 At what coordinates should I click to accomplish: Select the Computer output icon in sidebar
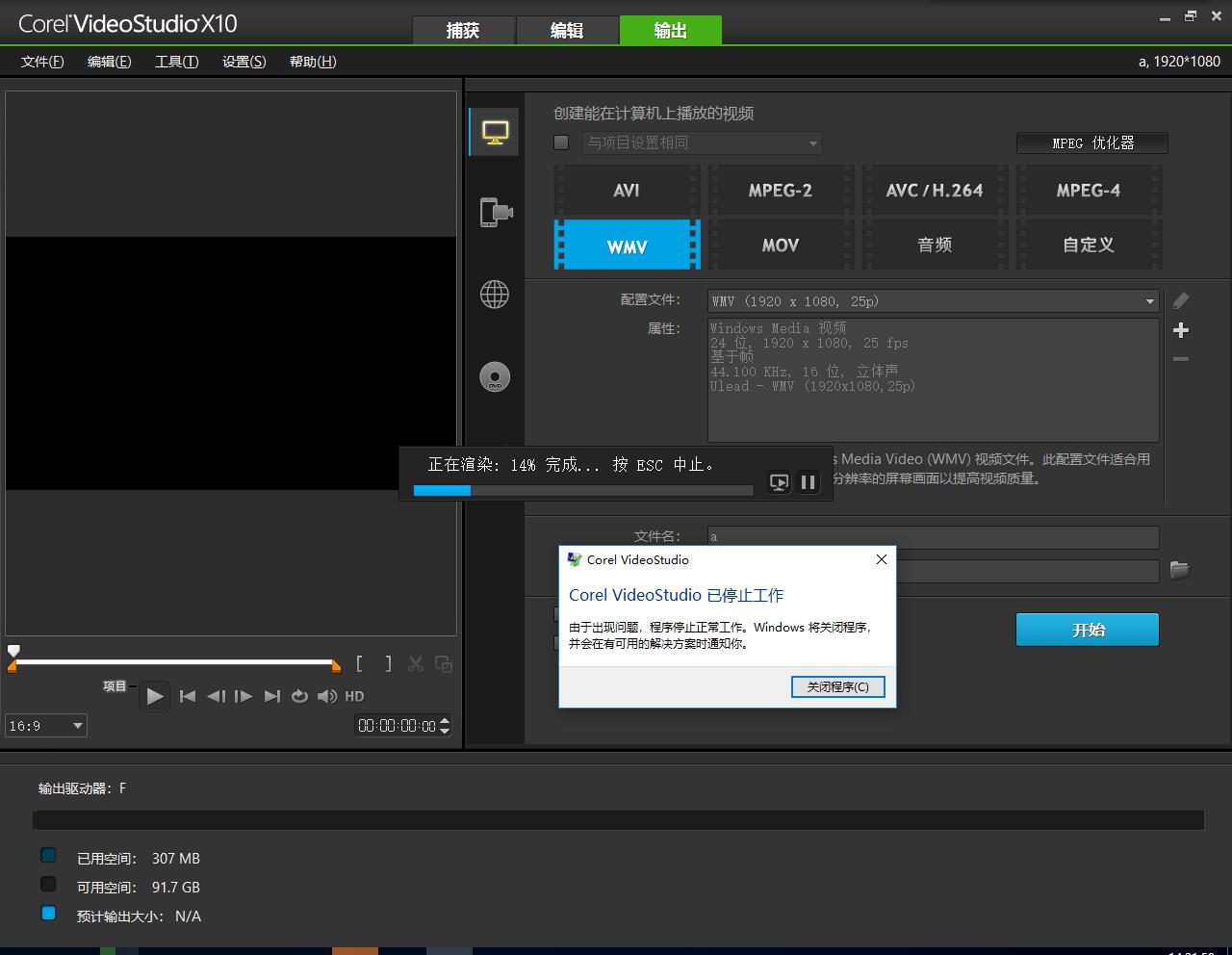coord(495,133)
